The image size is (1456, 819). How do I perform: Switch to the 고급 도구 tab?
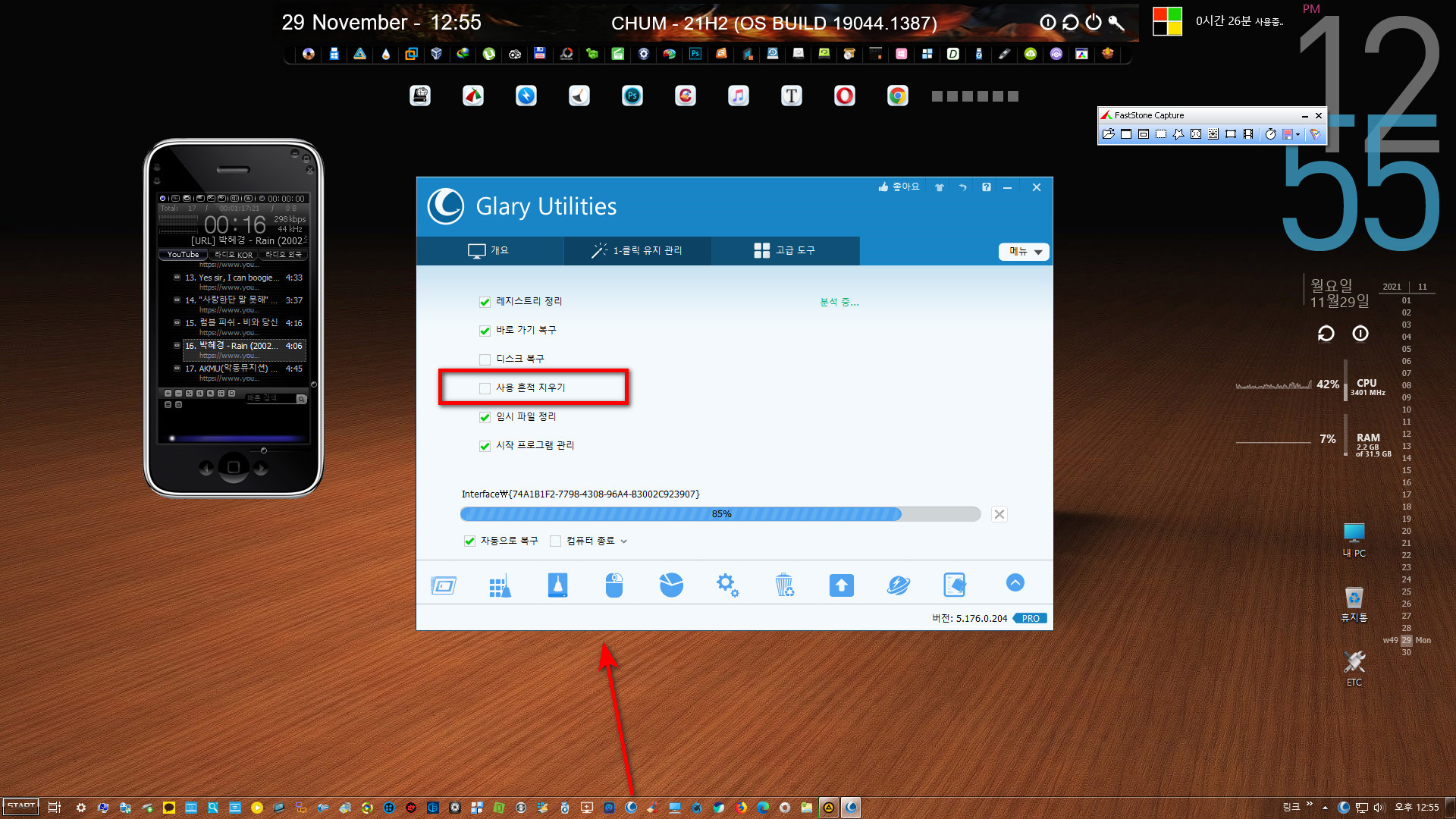click(x=785, y=250)
